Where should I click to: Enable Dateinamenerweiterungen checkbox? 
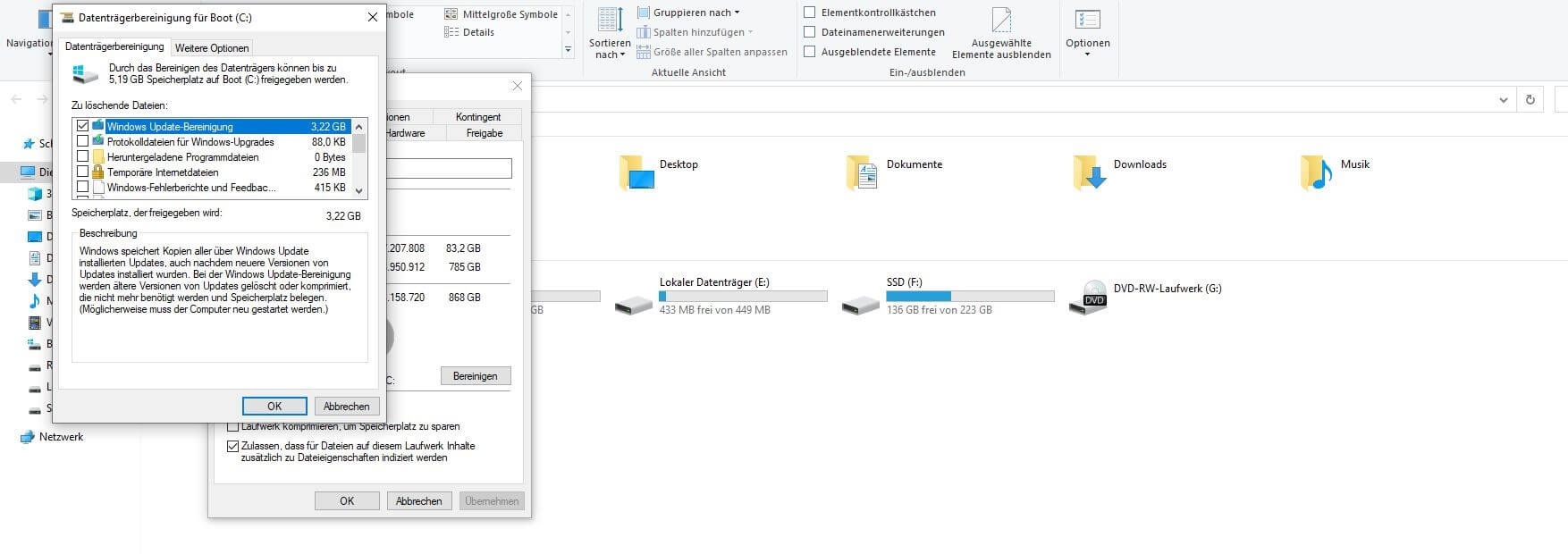[810, 32]
